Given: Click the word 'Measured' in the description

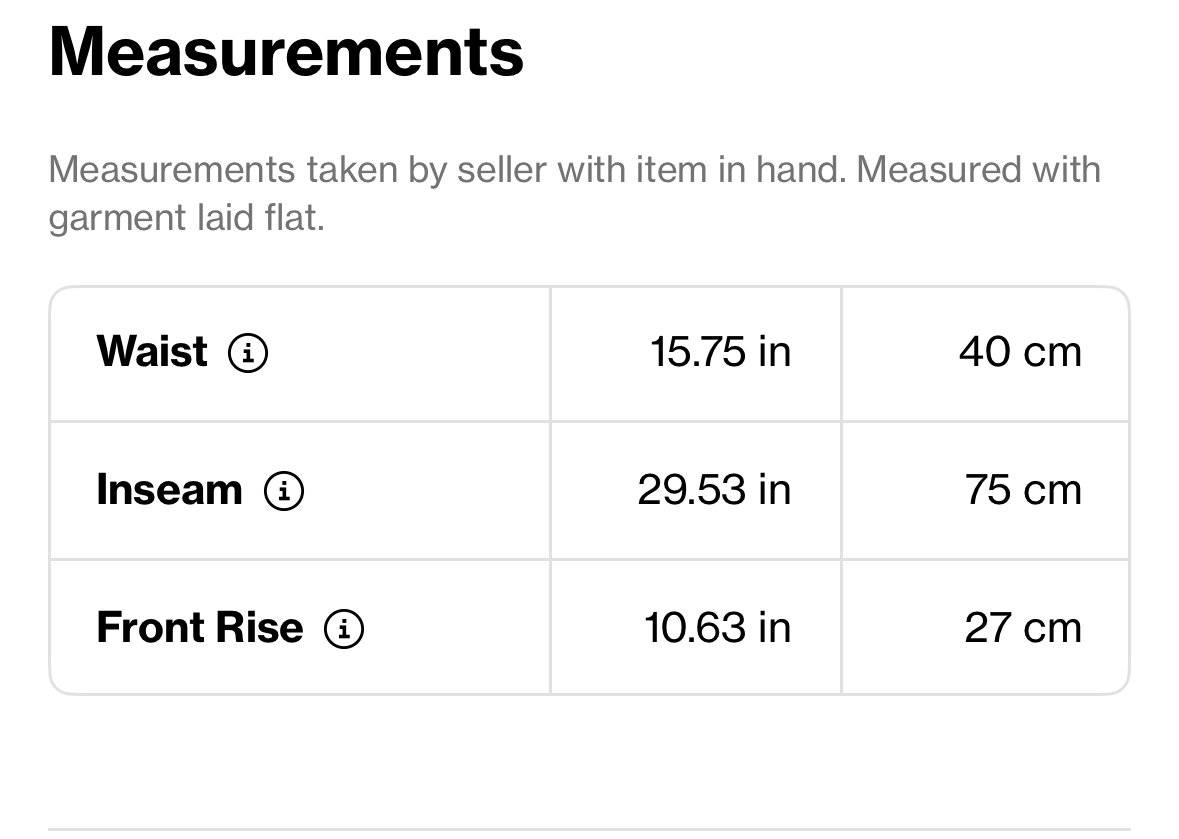Looking at the screenshot, I should click(x=938, y=169).
